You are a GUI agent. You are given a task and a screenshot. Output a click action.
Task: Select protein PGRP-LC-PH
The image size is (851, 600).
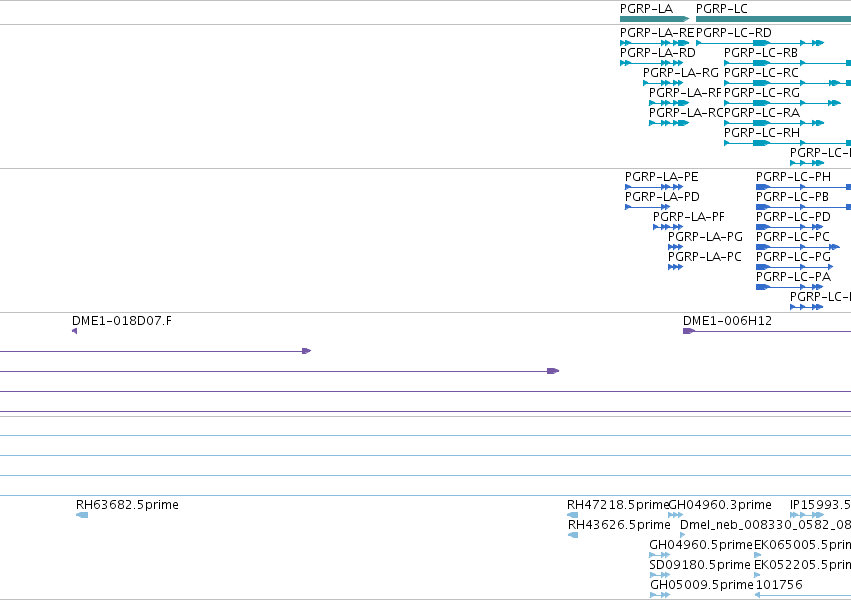(793, 177)
